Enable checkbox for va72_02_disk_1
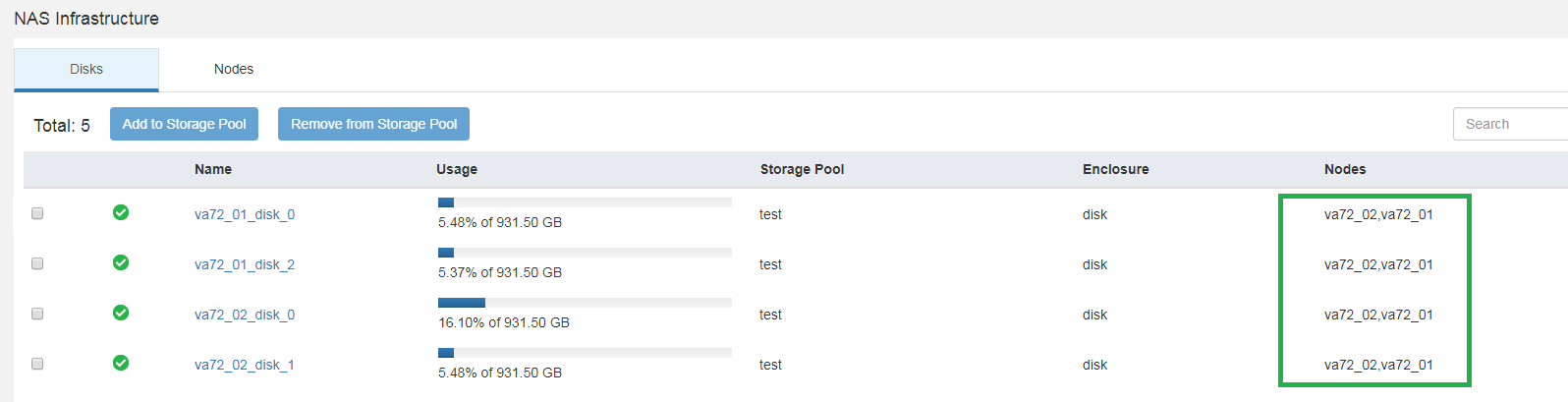1568x402 pixels. pos(37,364)
